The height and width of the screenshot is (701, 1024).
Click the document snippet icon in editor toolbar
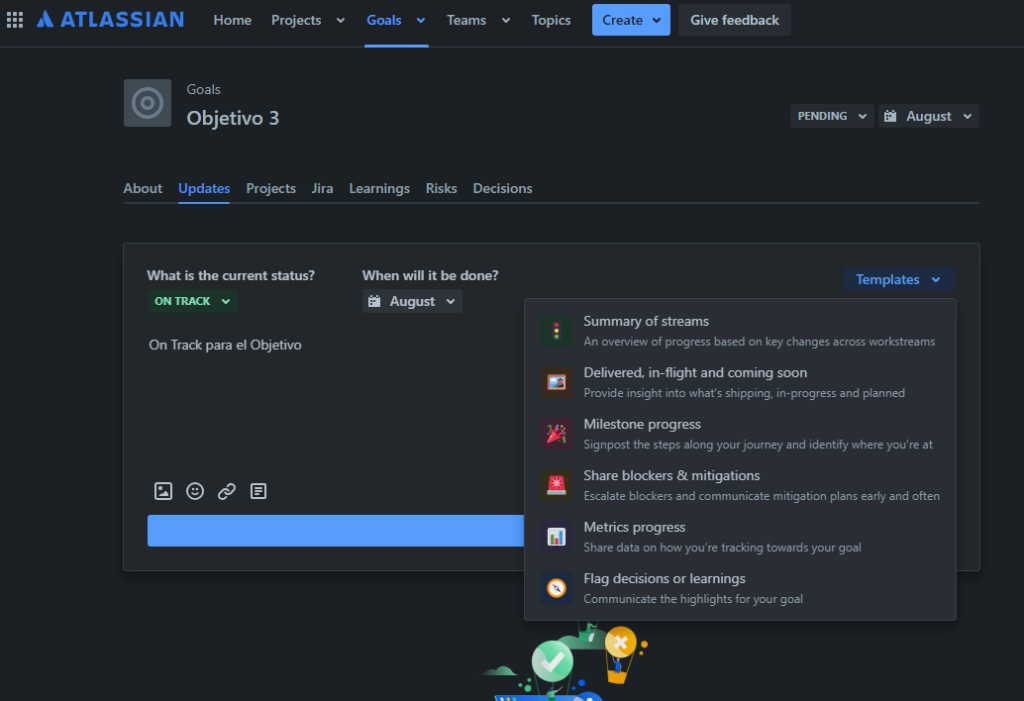pos(259,491)
